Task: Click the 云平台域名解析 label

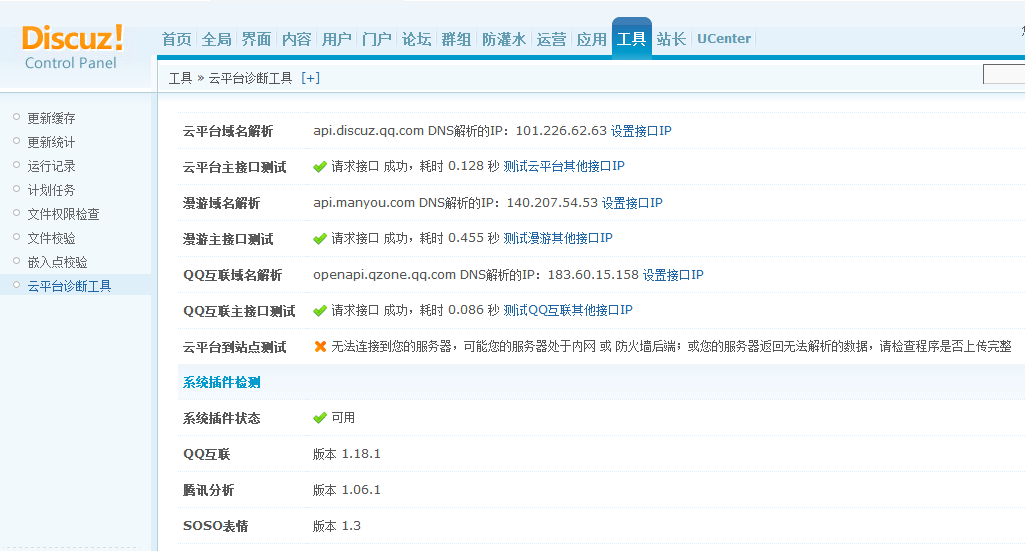Action: 227,131
